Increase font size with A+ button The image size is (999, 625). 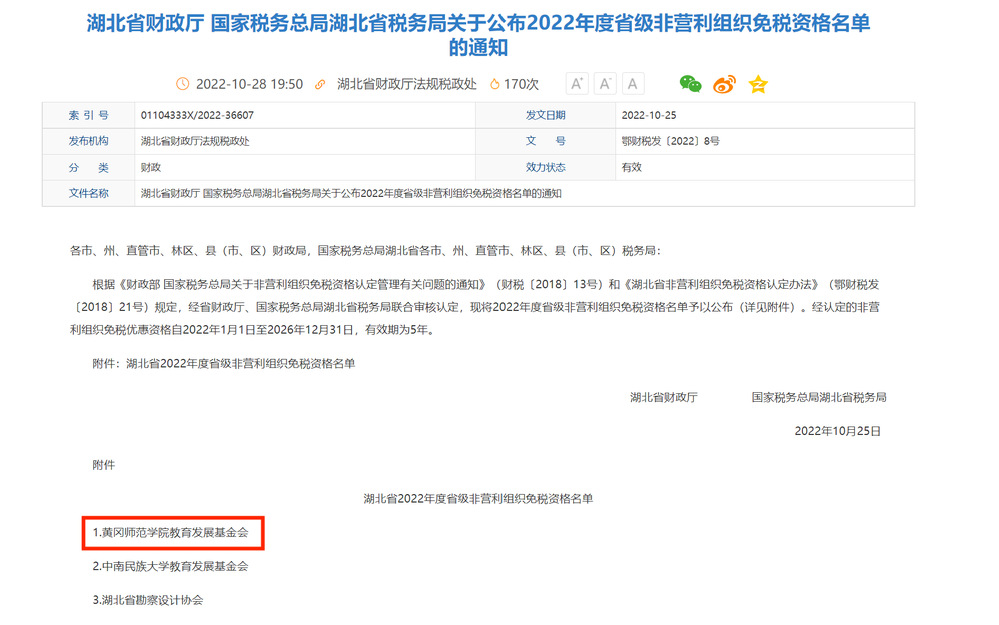(x=577, y=84)
